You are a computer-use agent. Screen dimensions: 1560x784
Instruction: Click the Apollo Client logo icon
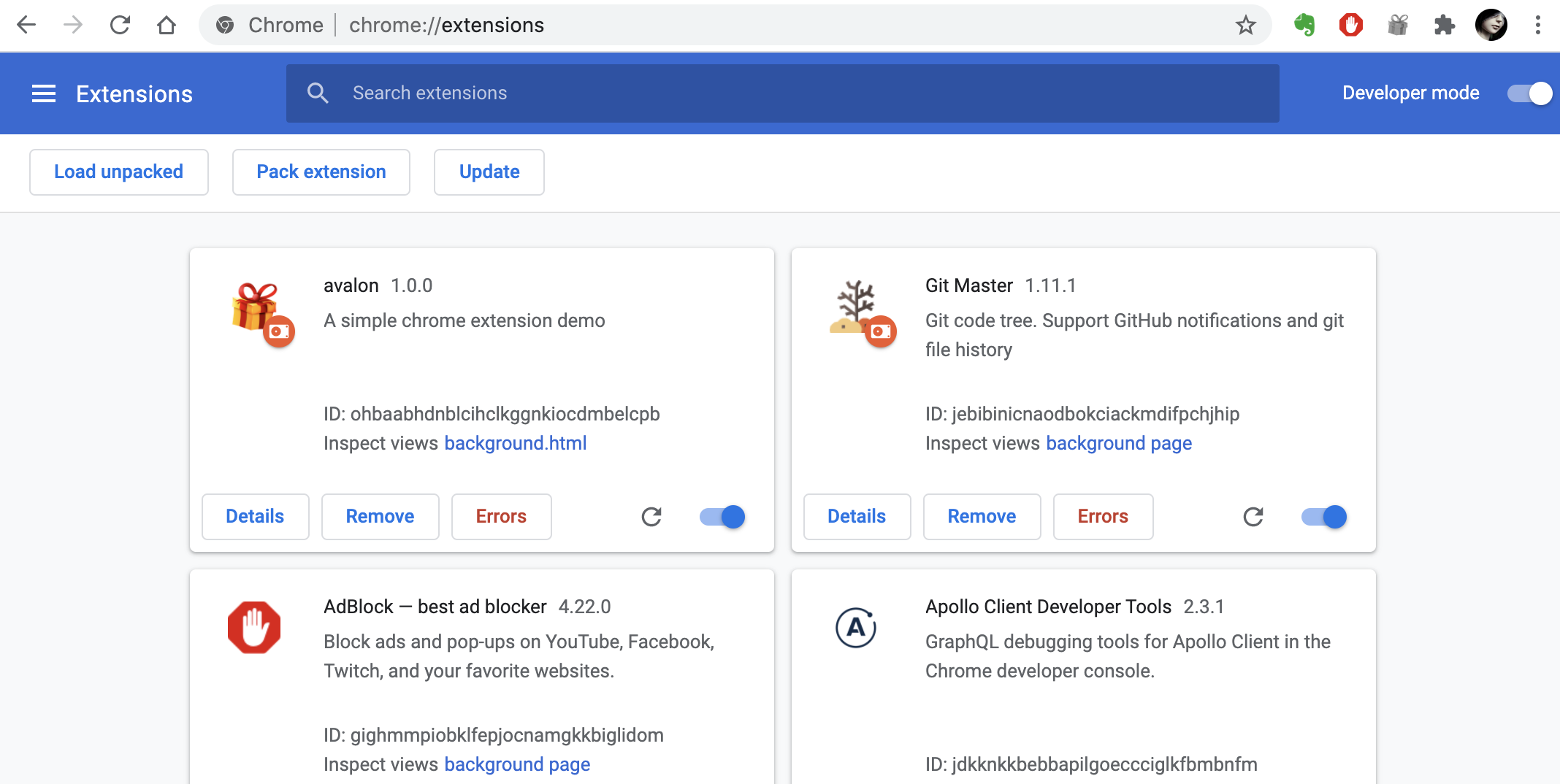click(x=856, y=627)
